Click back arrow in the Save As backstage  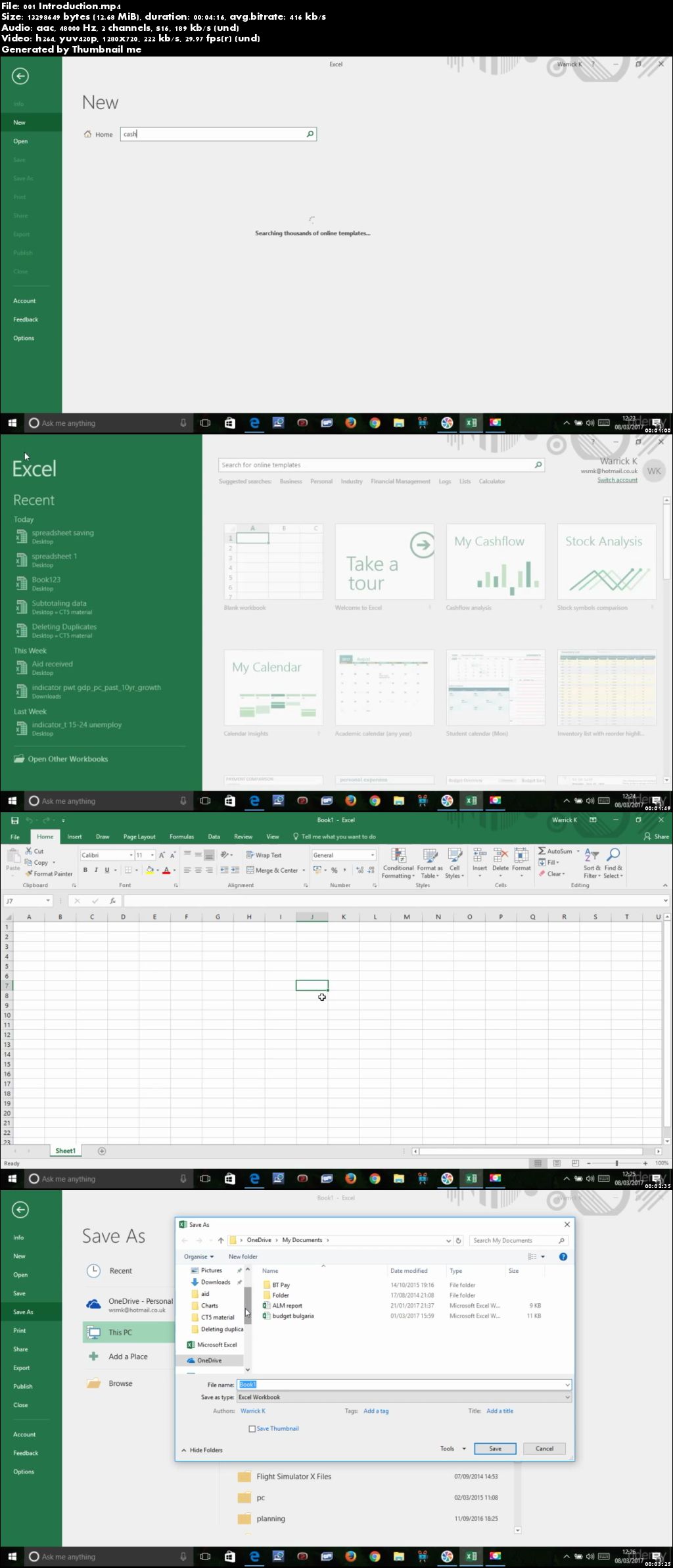20,1210
